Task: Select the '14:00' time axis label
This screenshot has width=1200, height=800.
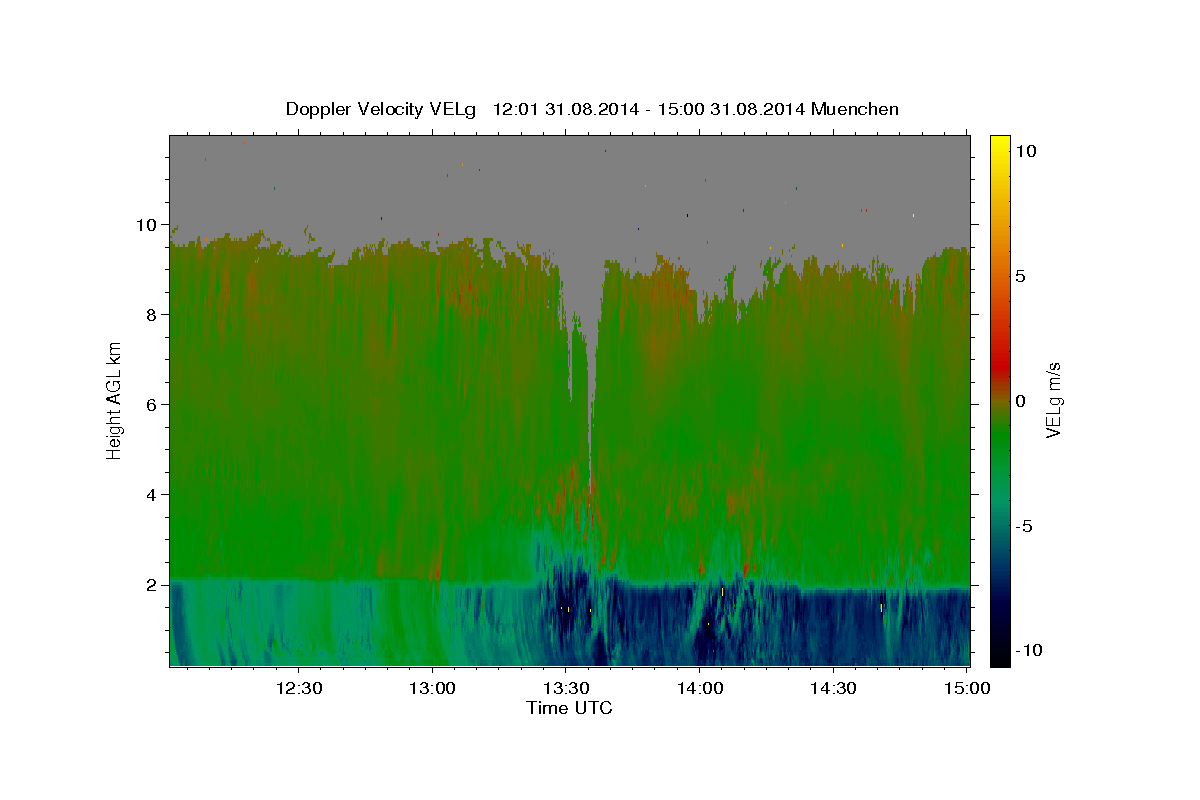Action: tap(700, 688)
